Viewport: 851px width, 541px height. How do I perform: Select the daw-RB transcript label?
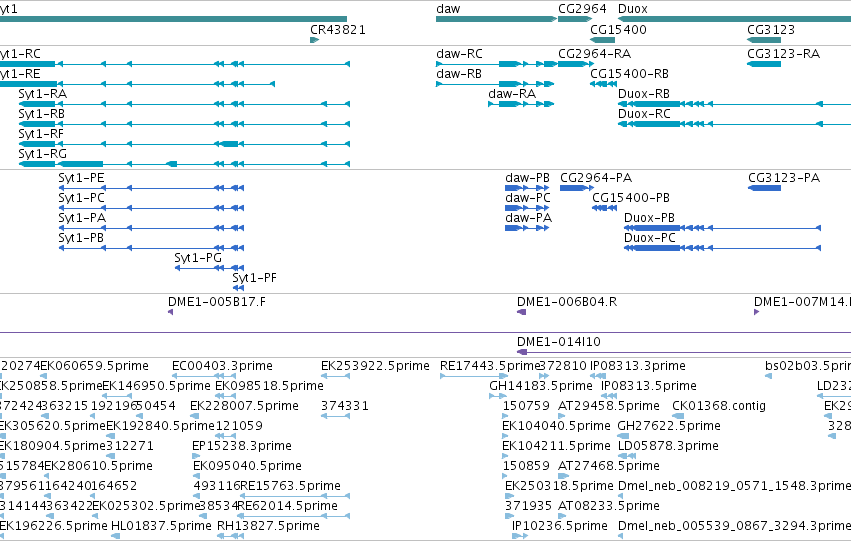pos(459,74)
